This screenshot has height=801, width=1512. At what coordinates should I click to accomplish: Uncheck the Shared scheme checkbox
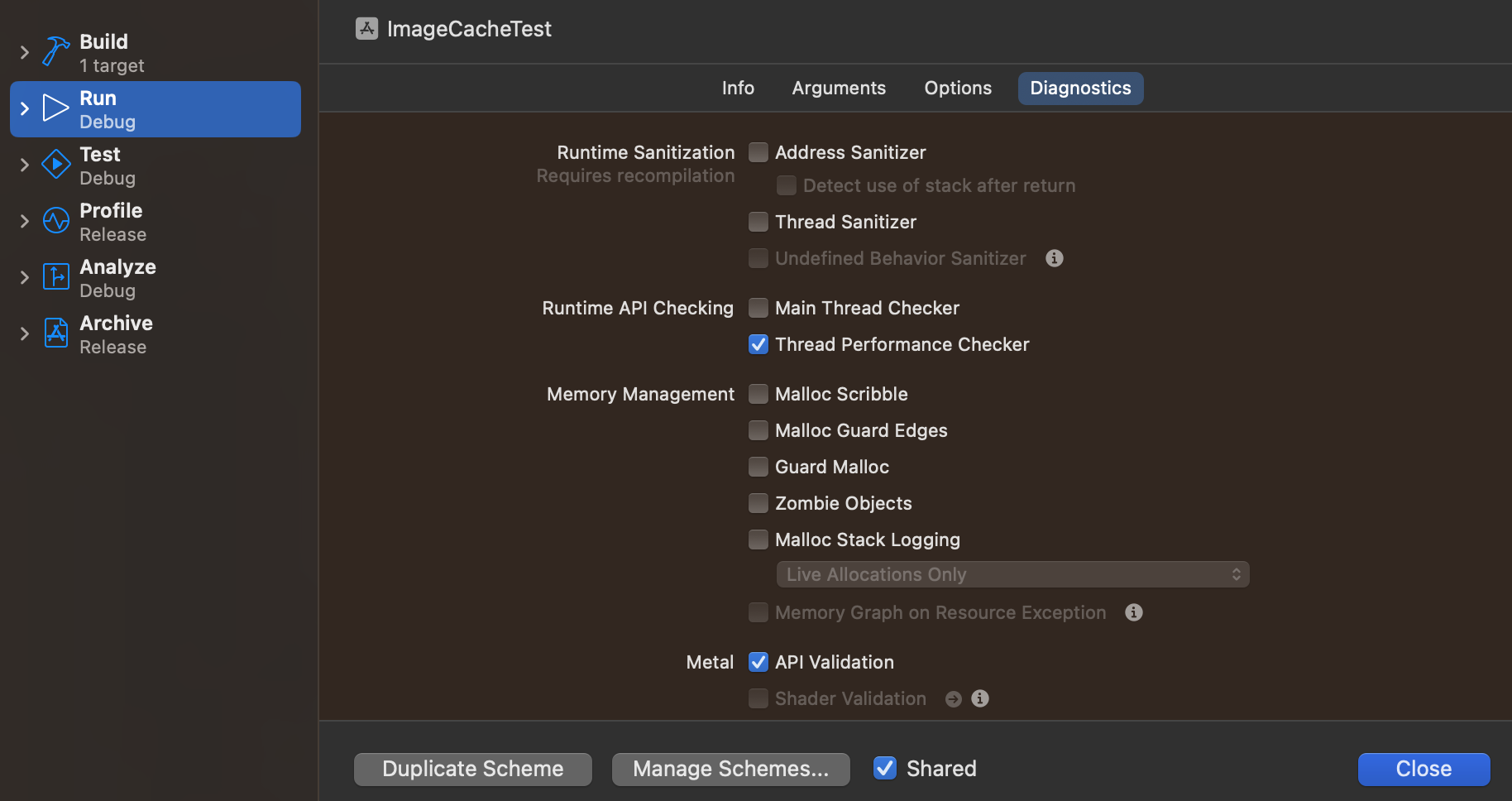[885, 769]
